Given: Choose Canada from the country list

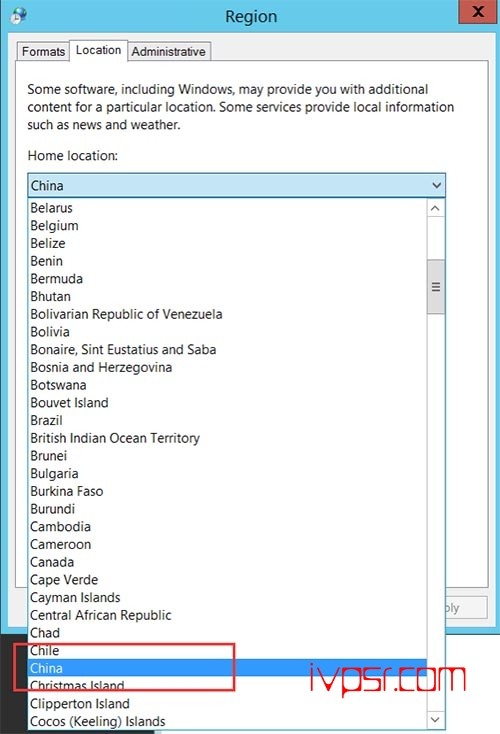Looking at the screenshot, I should (x=228, y=562).
